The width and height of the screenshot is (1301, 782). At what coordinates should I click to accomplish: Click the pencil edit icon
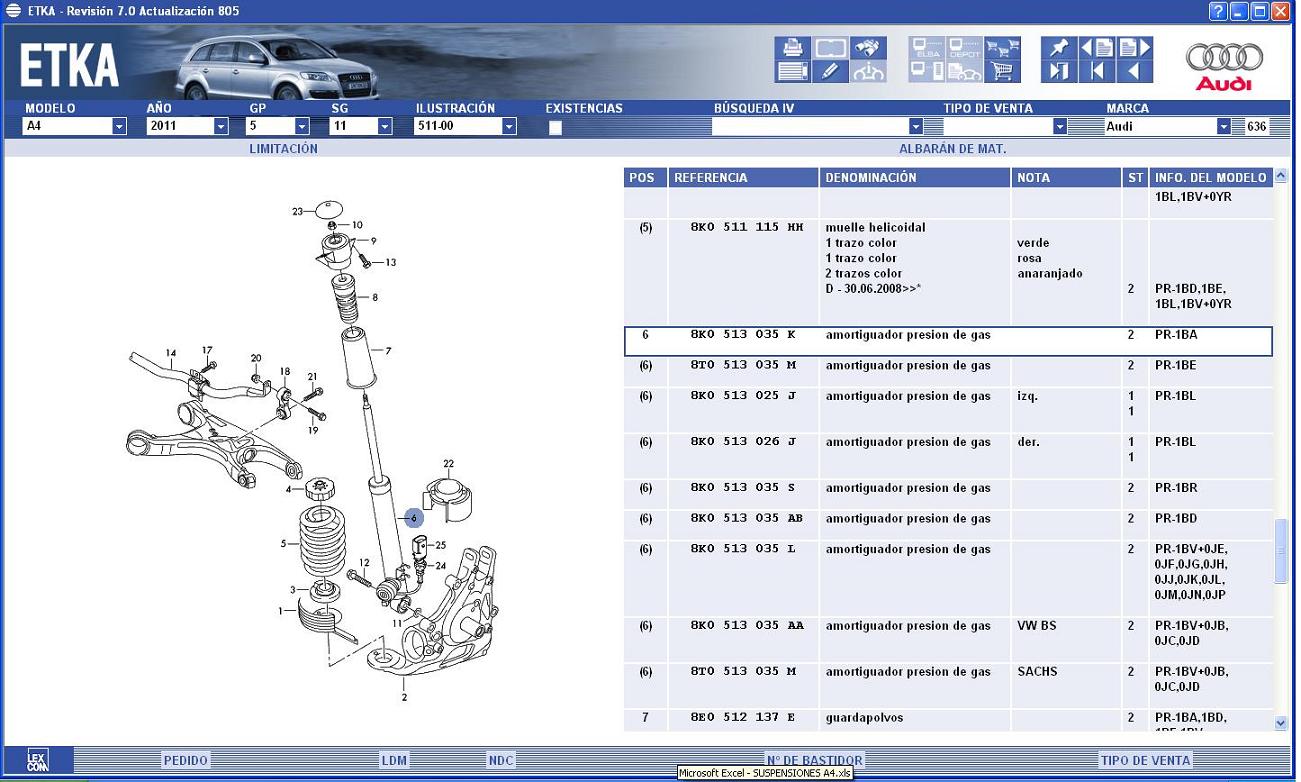830,72
